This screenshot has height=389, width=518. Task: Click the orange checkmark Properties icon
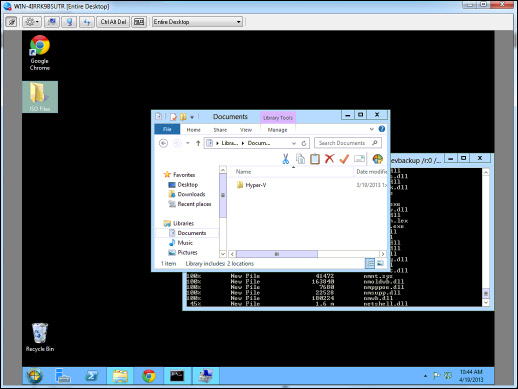click(x=344, y=159)
